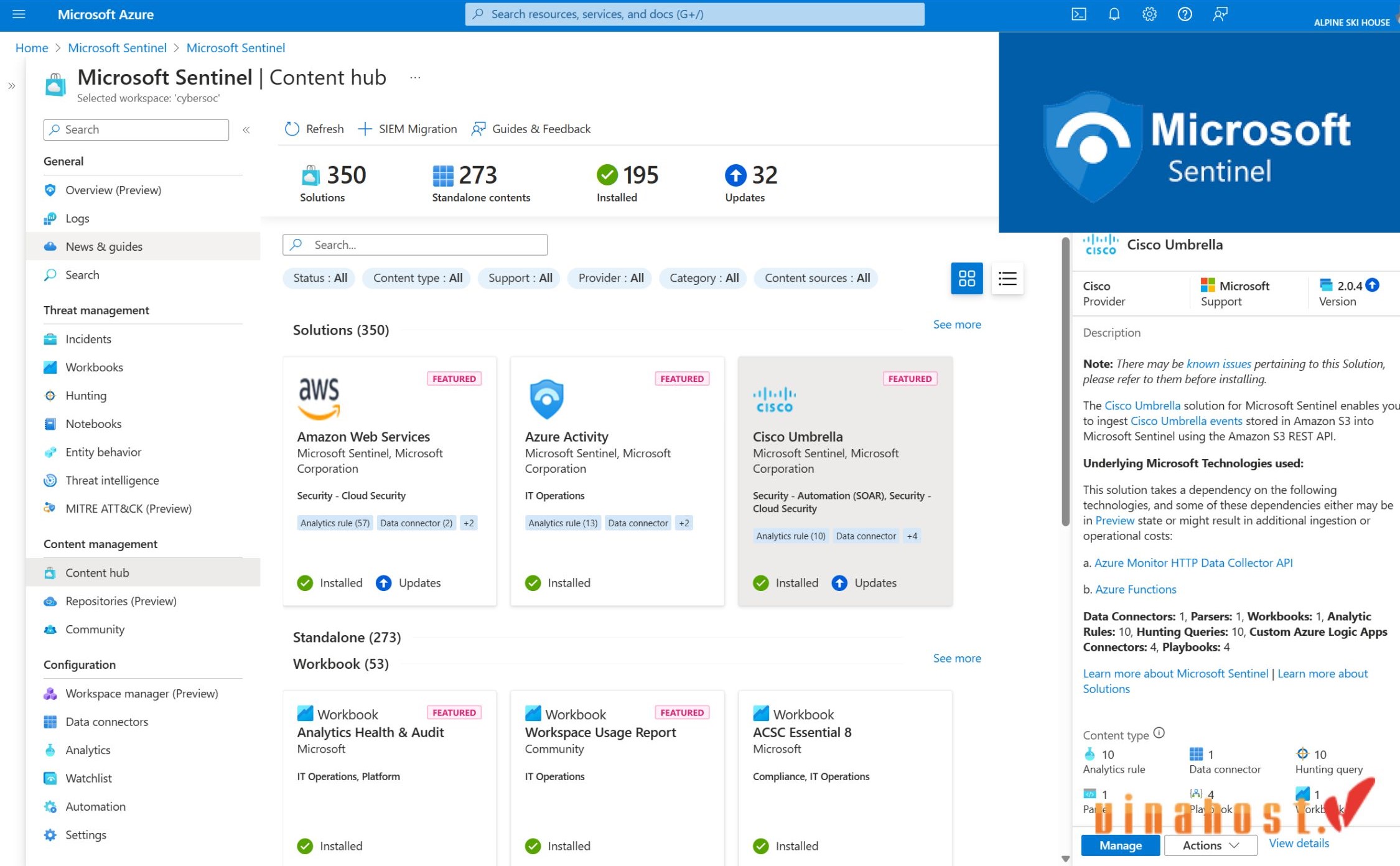Expand the collapsed left portal sidebar
The height and width of the screenshot is (866, 1400).
coord(12,86)
